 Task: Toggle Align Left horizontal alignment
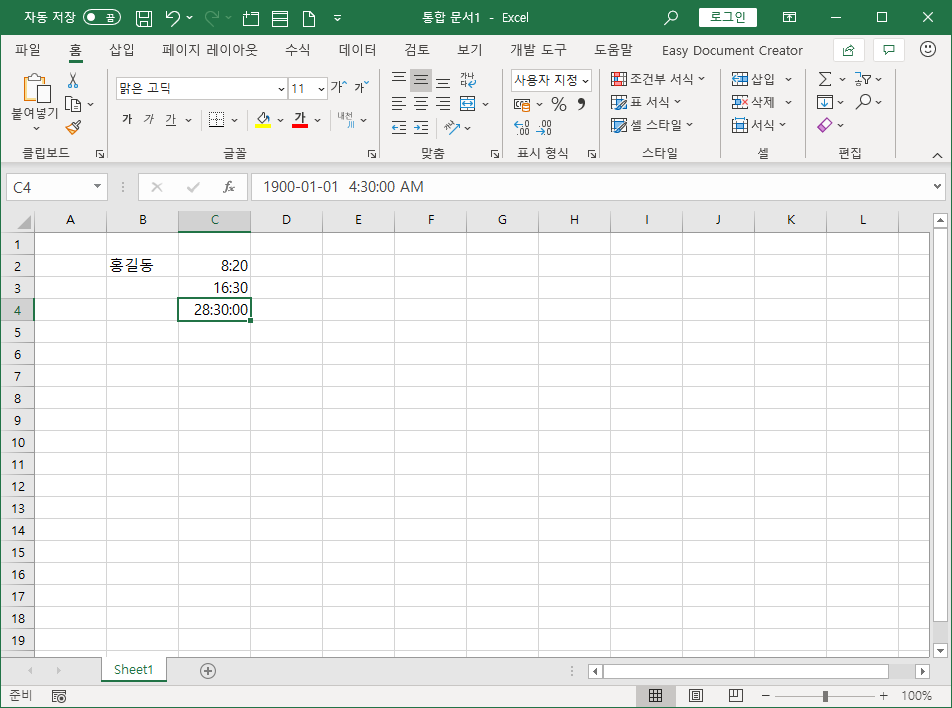click(399, 104)
